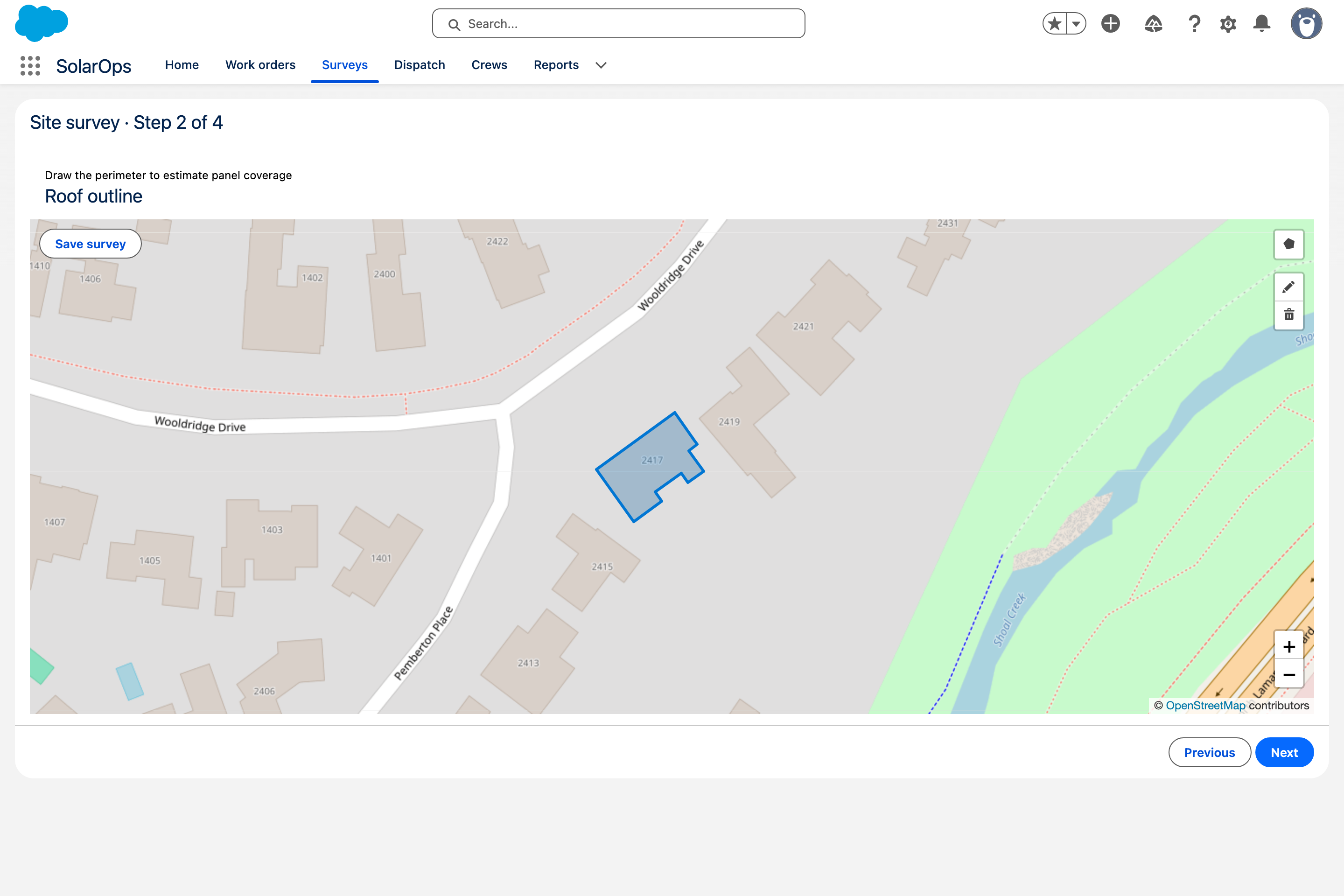1344x896 pixels.
Task: Click the Pemberton Place street label
Action: [423, 644]
